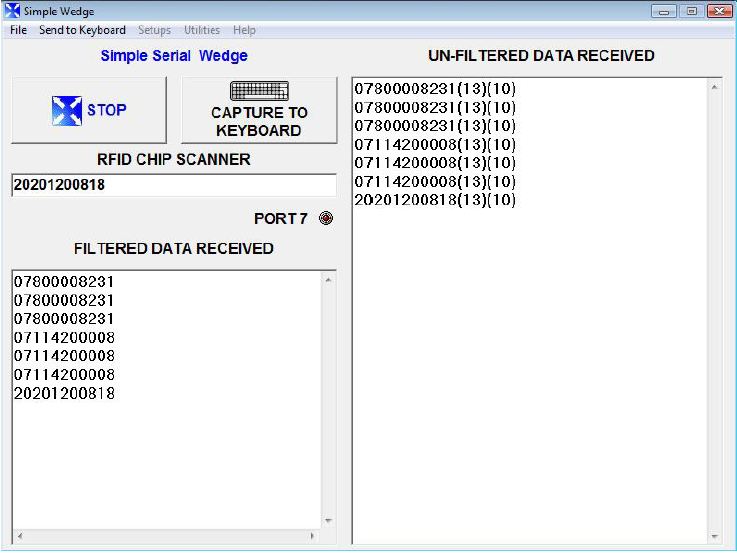Stop the serial wedge with STOP button

pyautogui.click(x=89, y=110)
